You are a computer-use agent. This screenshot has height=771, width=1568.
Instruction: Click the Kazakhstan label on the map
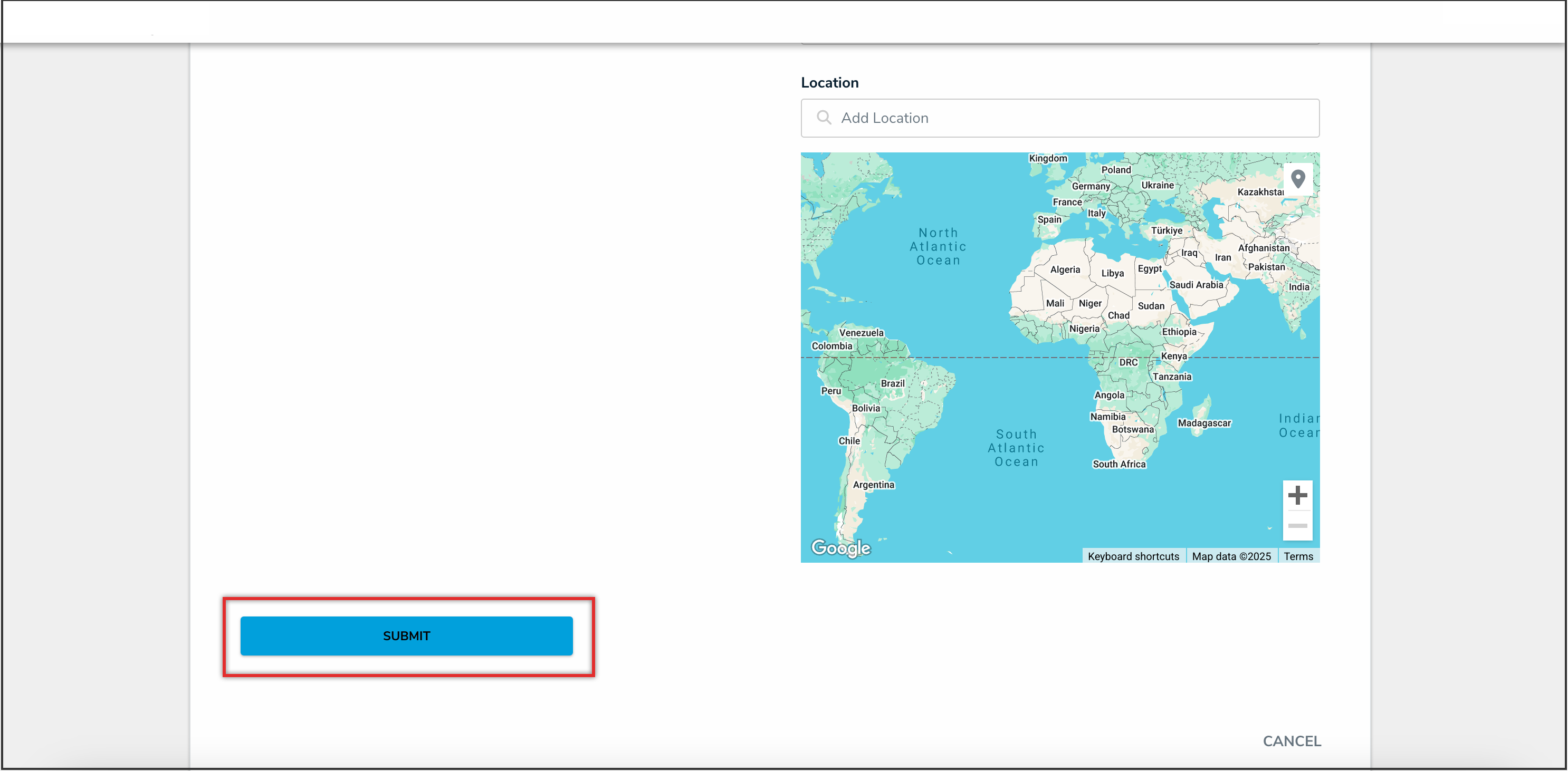click(x=1260, y=192)
